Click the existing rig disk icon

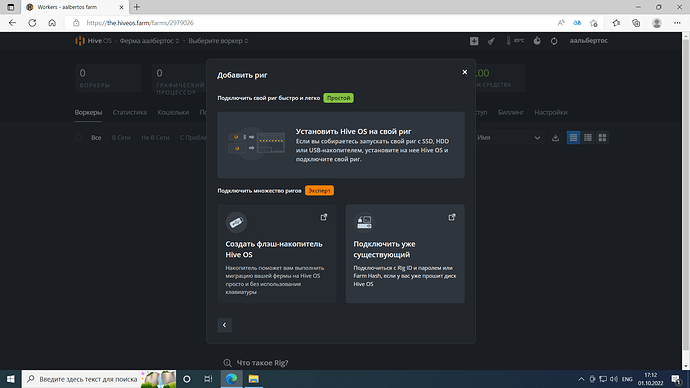pos(364,222)
